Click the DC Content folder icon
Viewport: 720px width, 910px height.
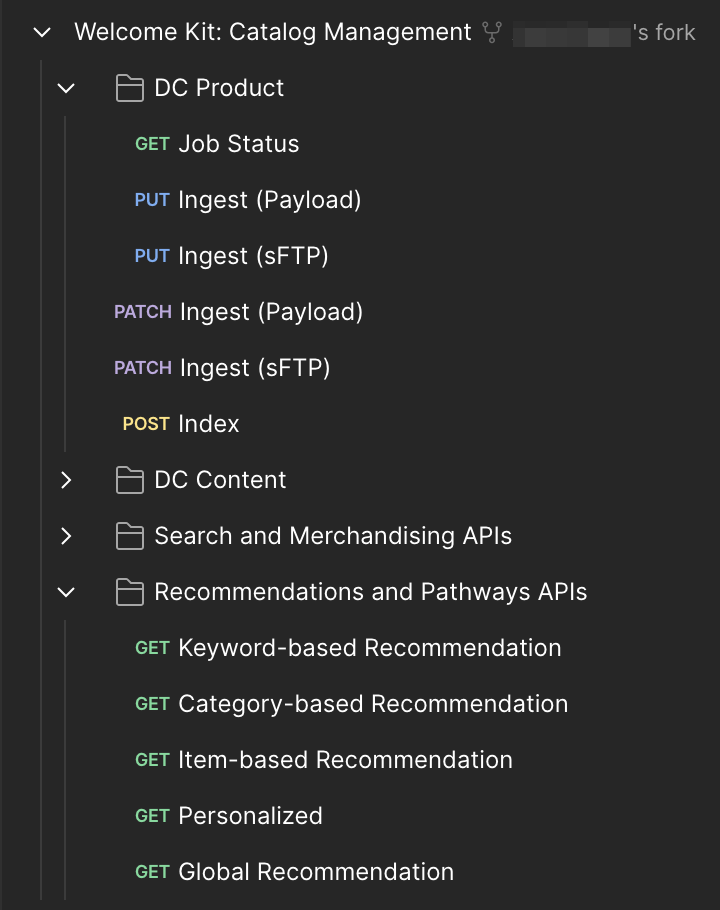(130, 480)
